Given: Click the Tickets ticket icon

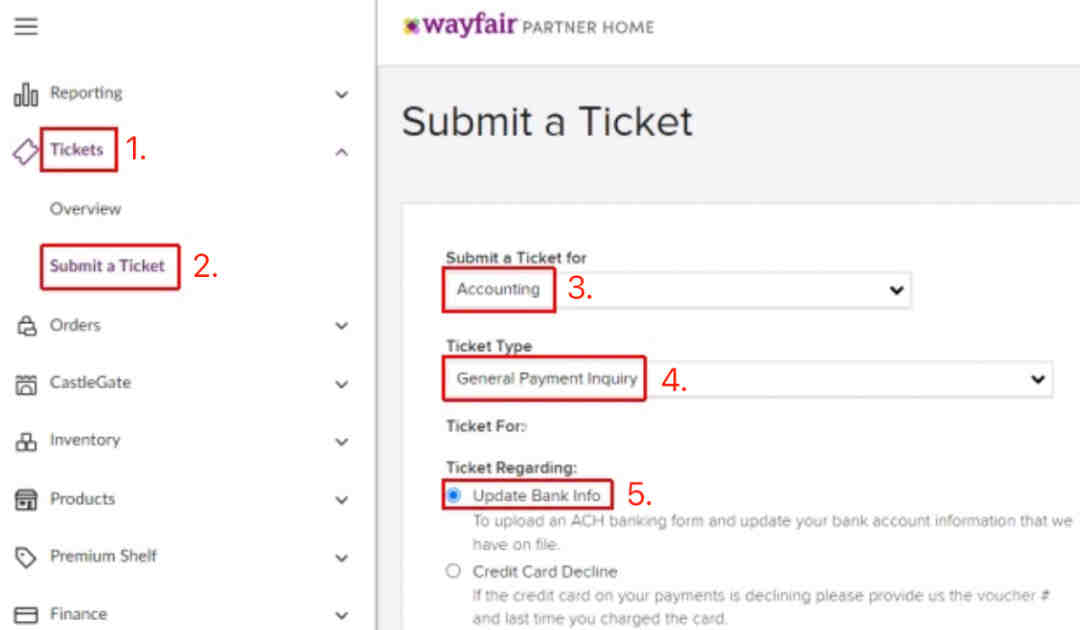Looking at the screenshot, I should pyautogui.click(x=25, y=151).
